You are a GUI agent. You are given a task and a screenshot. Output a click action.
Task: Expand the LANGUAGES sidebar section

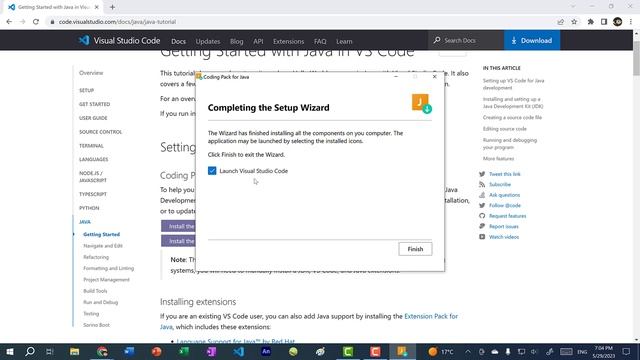point(93,159)
